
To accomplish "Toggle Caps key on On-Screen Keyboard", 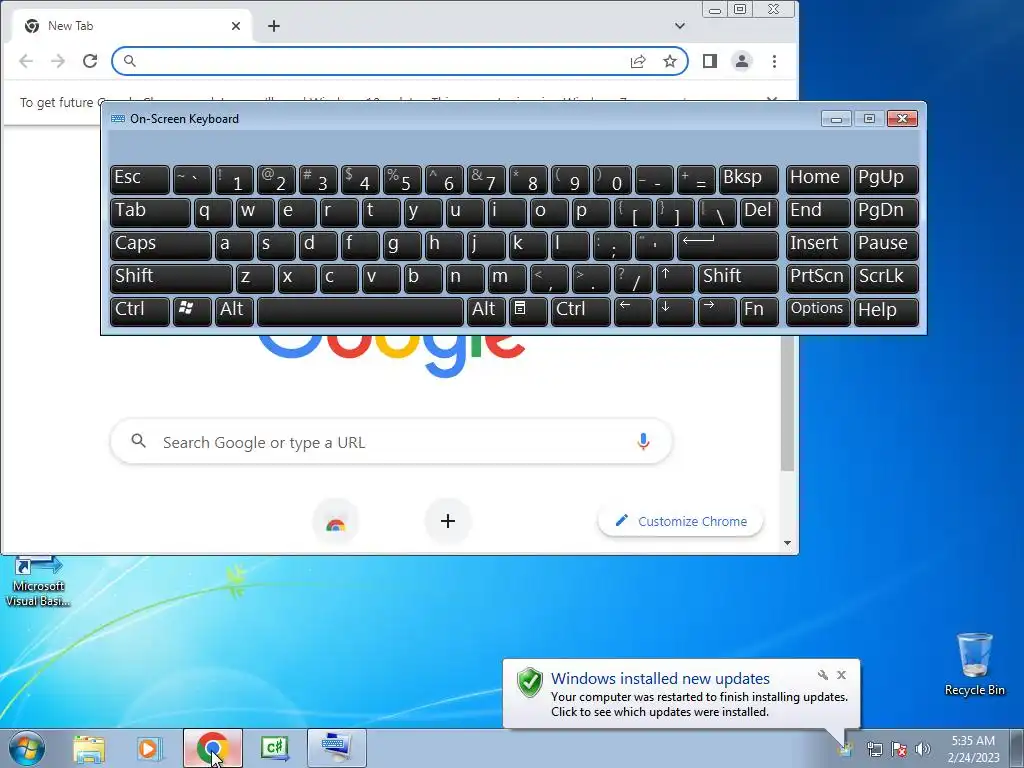I will click(x=161, y=245).
